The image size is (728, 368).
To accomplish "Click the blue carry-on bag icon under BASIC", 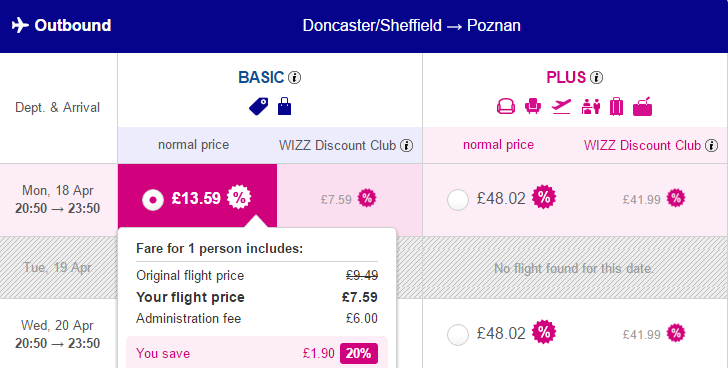I will tap(285, 106).
